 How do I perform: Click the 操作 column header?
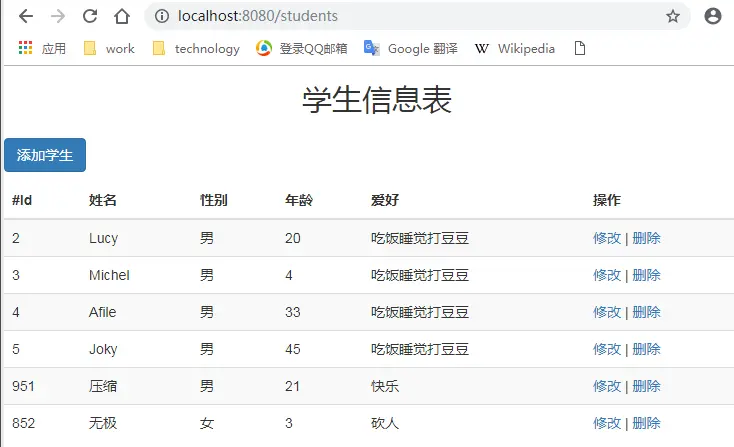pyautogui.click(x=607, y=200)
